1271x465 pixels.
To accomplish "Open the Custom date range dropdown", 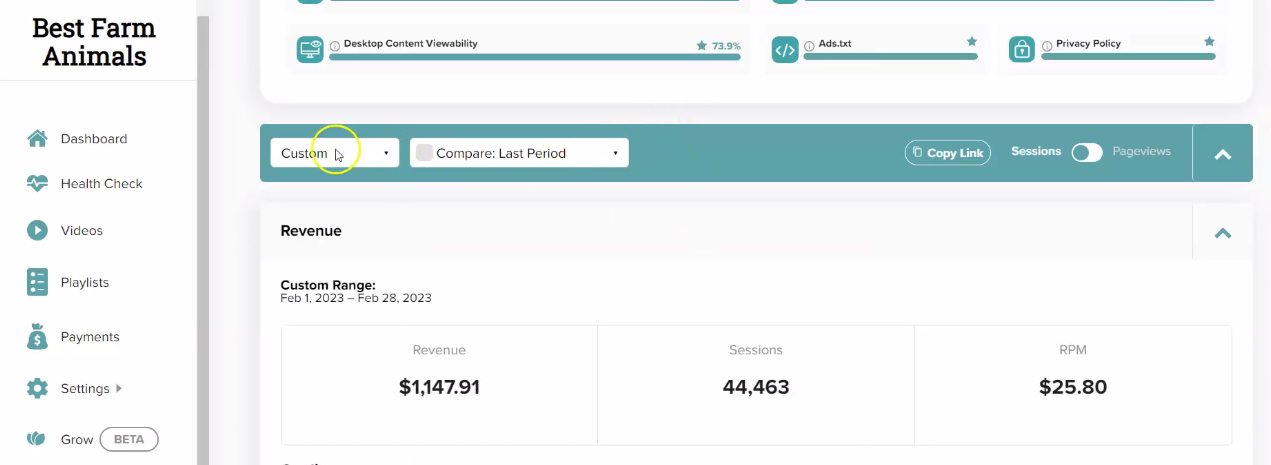I will (335, 153).
